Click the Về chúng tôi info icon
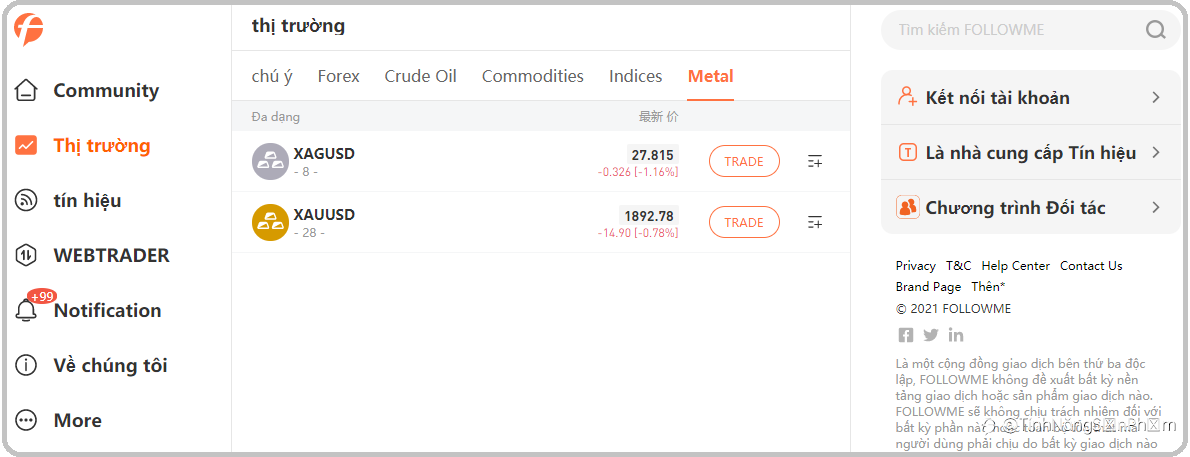 (x=27, y=366)
